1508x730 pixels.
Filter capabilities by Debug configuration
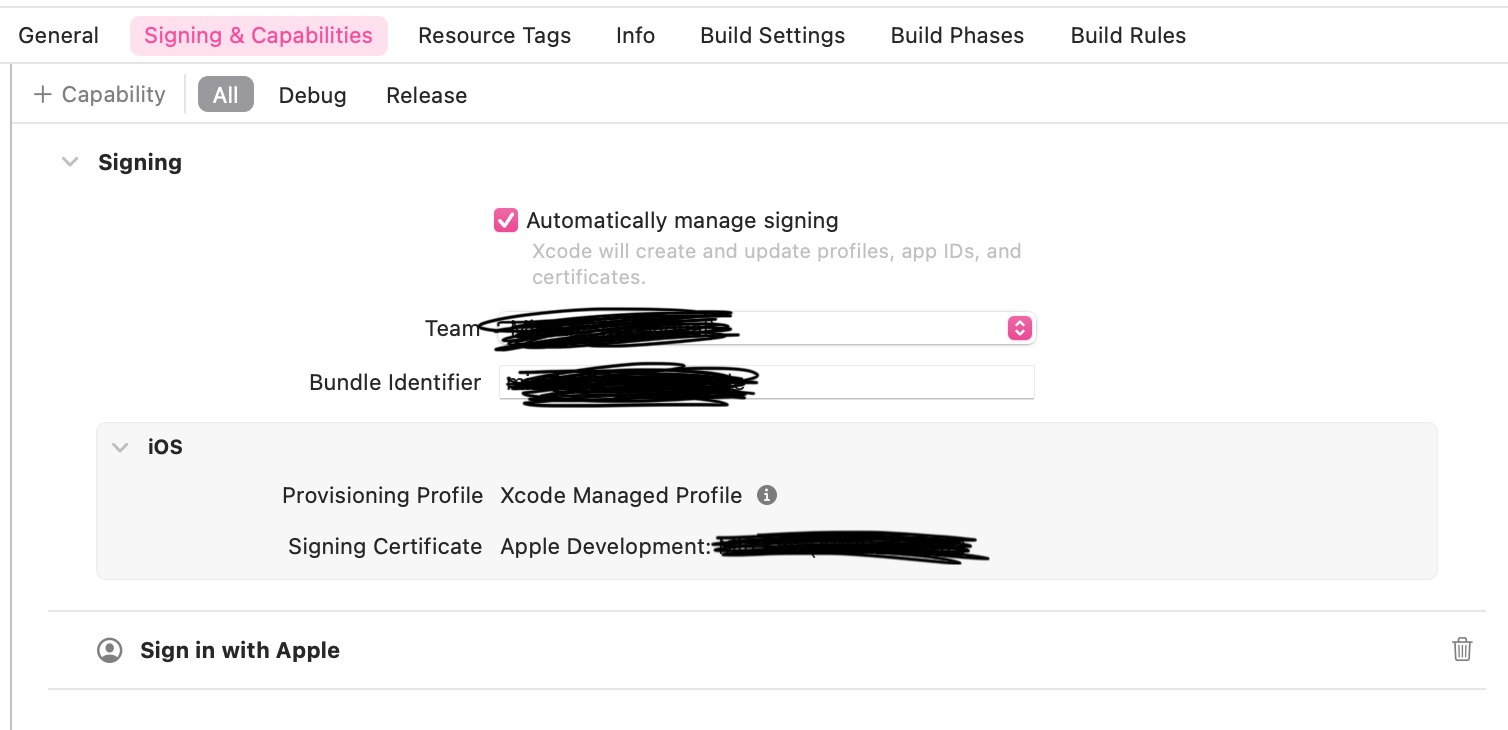pos(312,95)
